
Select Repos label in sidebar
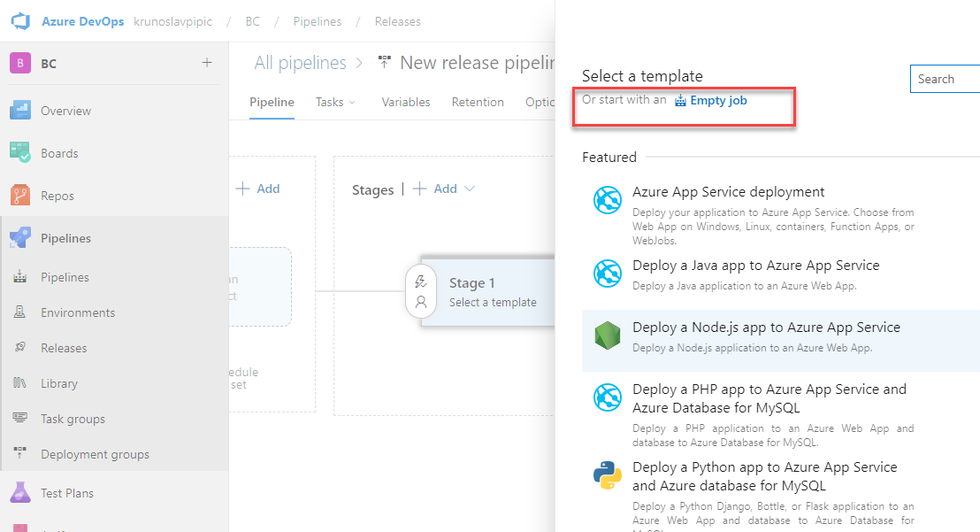coord(58,196)
